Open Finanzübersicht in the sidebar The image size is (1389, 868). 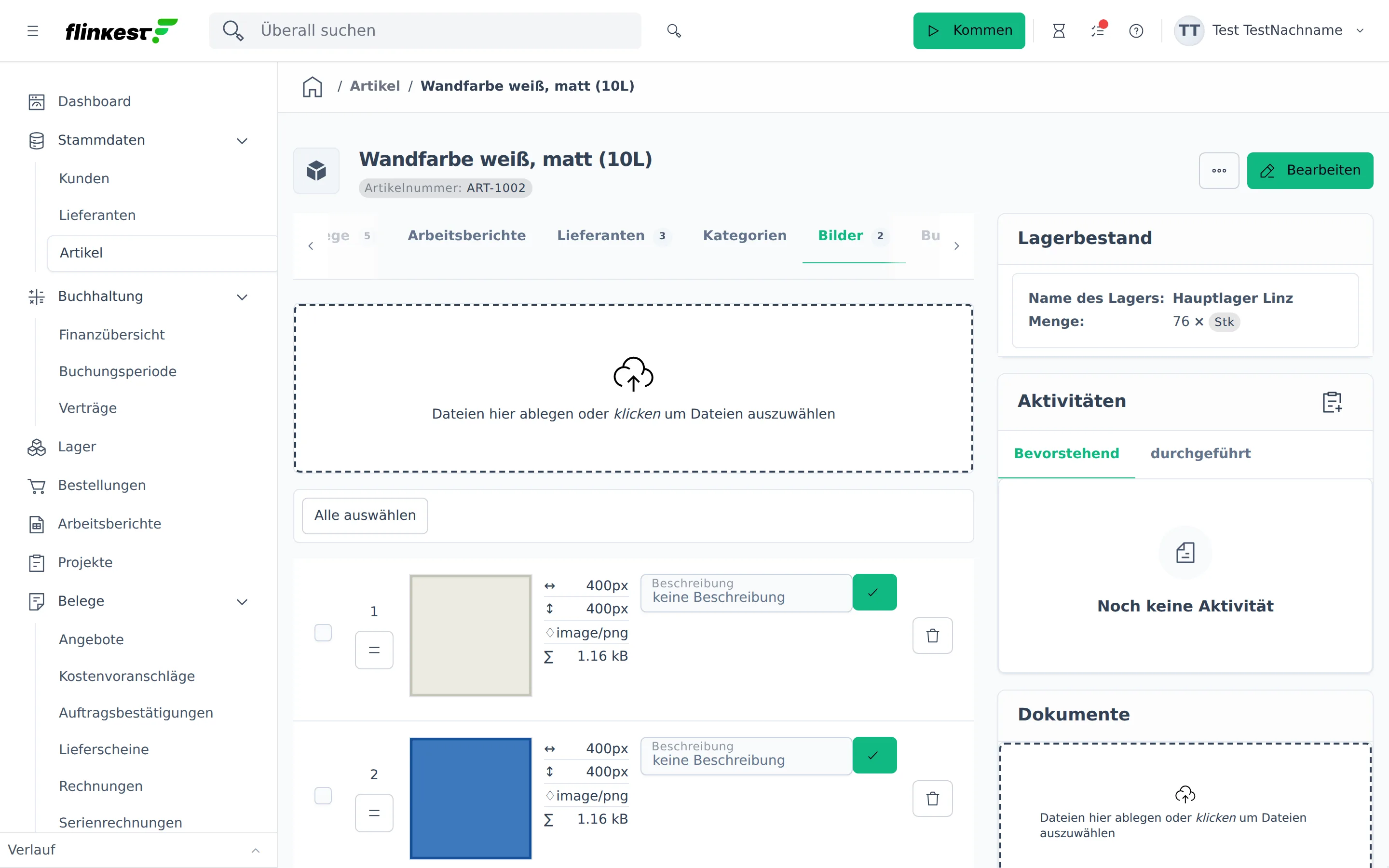(x=111, y=335)
